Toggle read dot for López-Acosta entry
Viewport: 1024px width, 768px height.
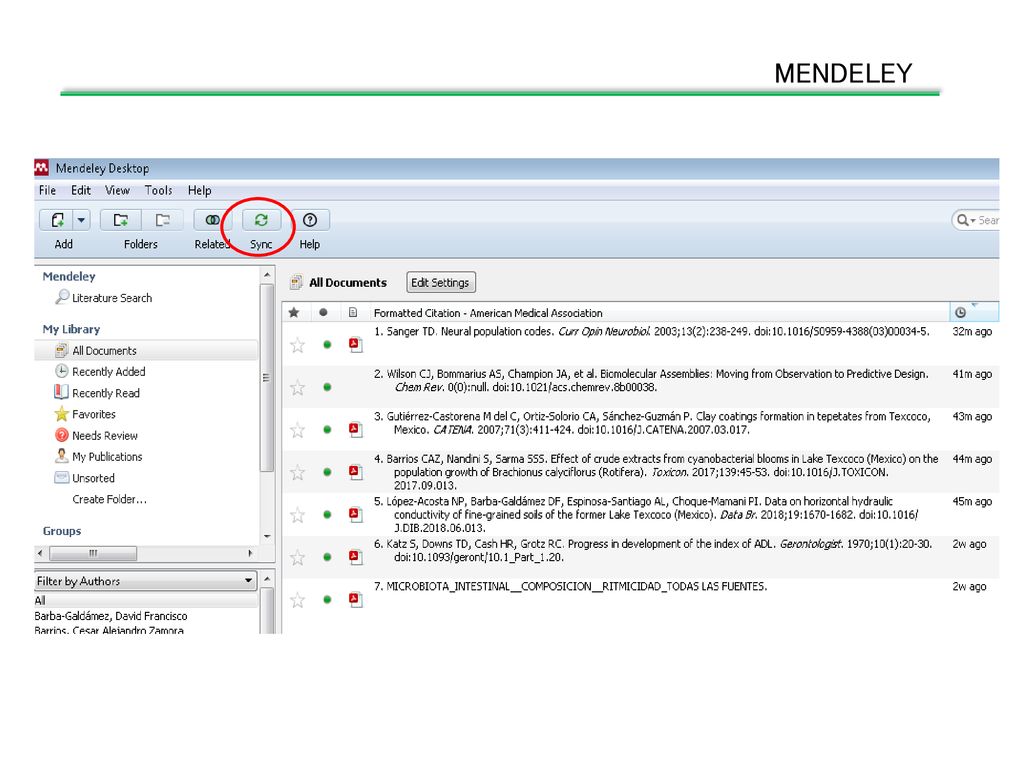pos(327,515)
